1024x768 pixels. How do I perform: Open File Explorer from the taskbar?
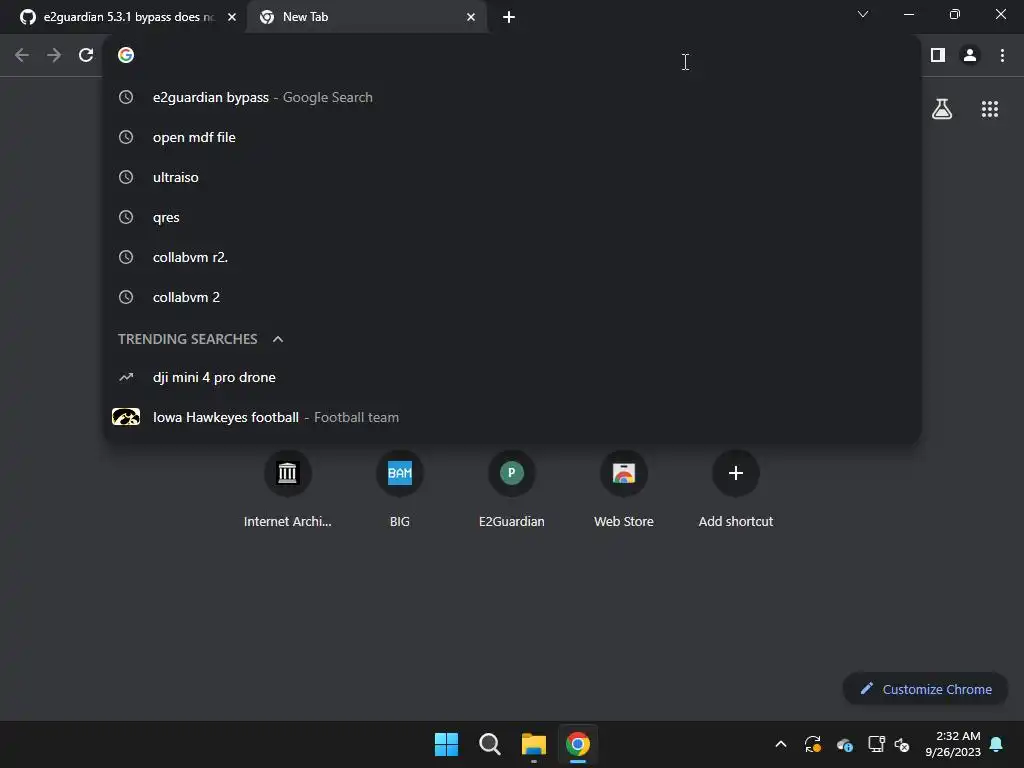pos(534,744)
